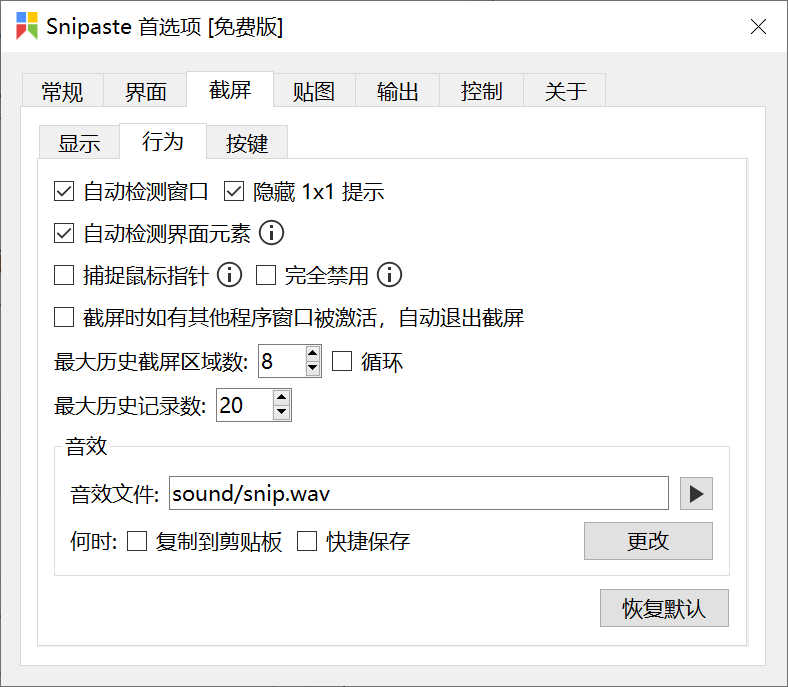Click the history region count field showing 8
This screenshot has width=788, height=687.
[x=282, y=361]
